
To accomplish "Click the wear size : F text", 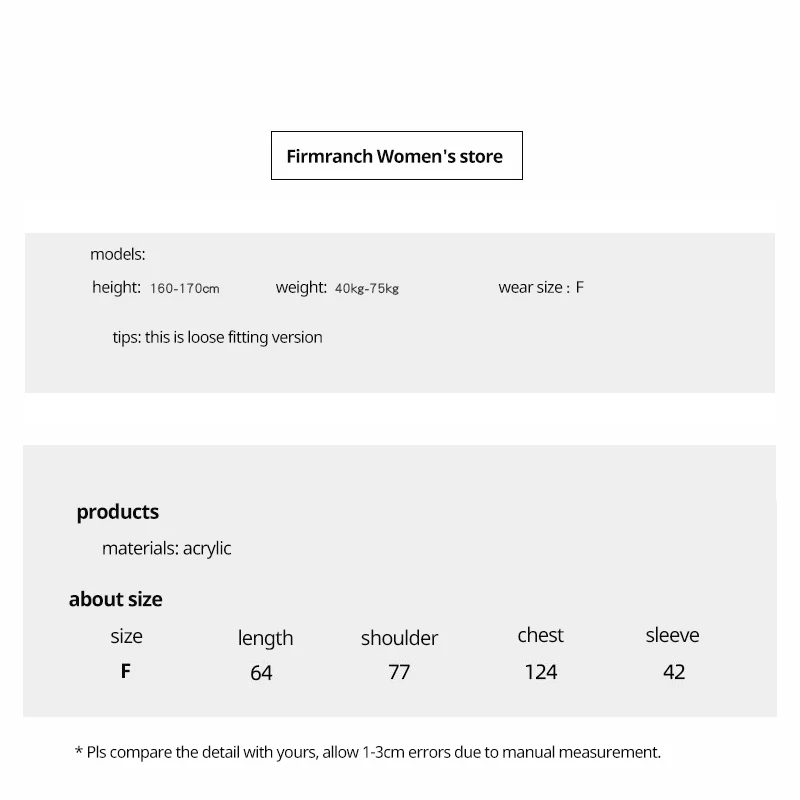I will [541, 288].
